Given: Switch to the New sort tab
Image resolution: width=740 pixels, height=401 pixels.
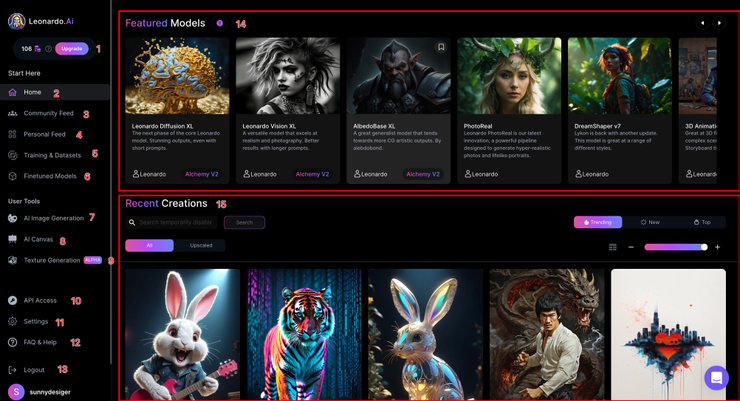Looking at the screenshot, I should pyautogui.click(x=650, y=222).
